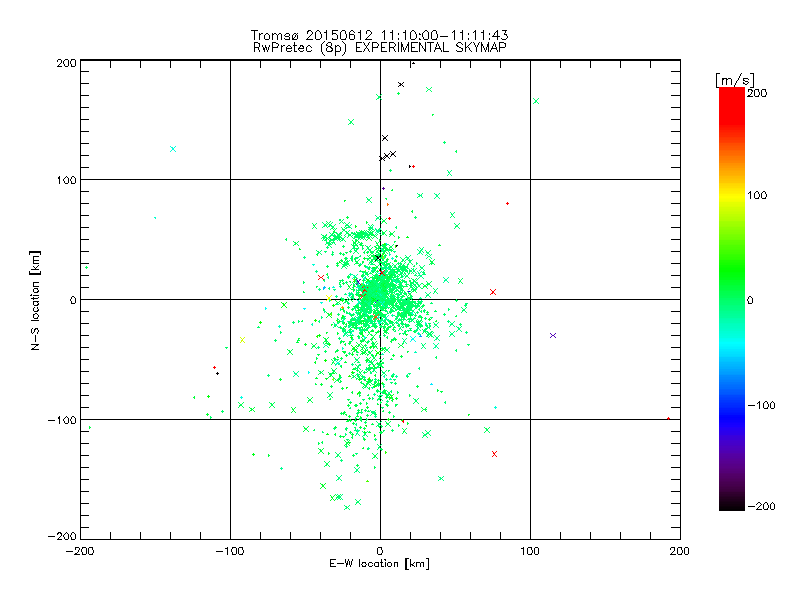This screenshot has width=800, height=600.
Task: Click the x-axis tick label '-200'
Action: (x=80, y=551)
